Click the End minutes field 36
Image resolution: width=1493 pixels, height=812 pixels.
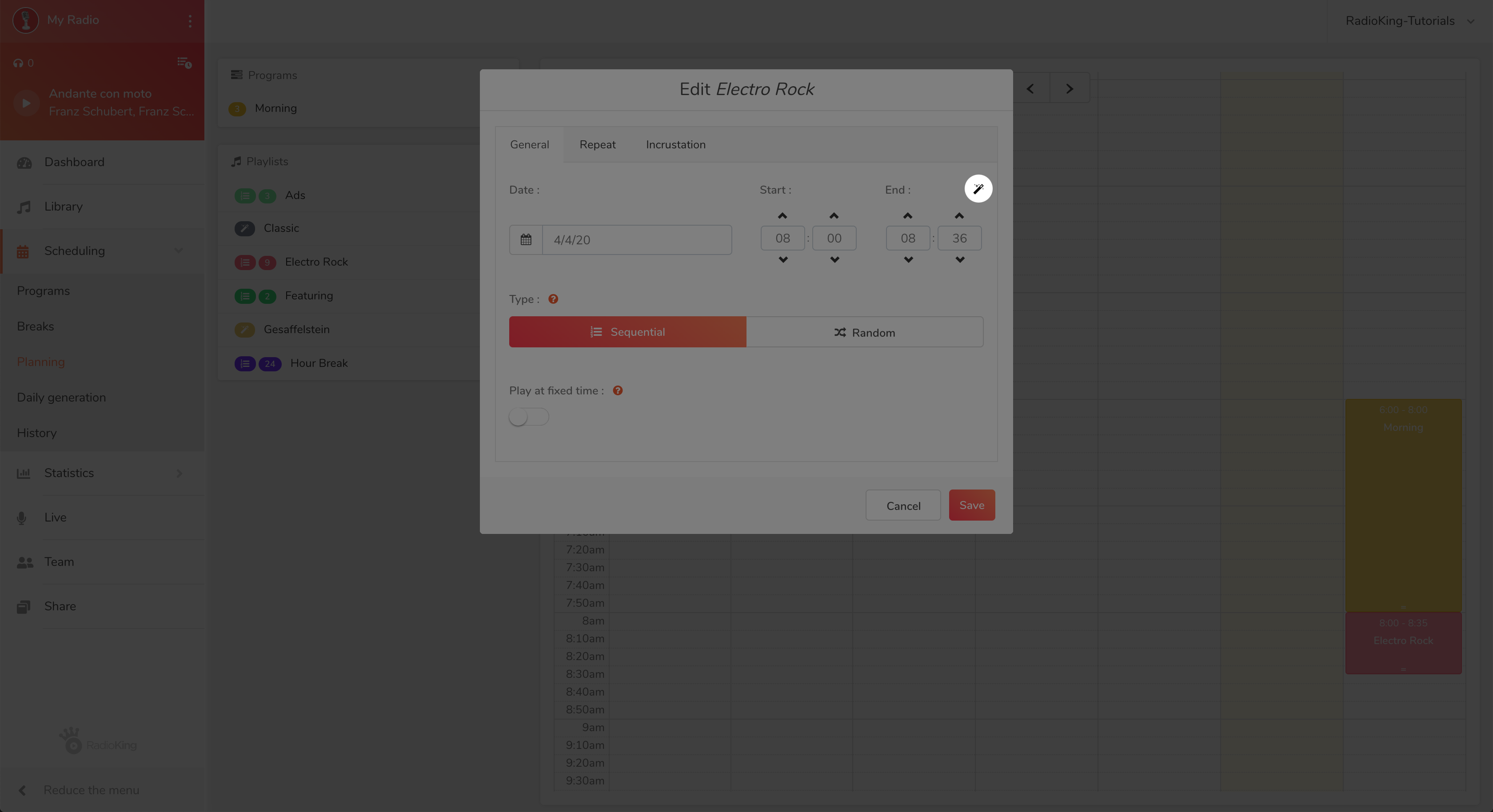point(959,238)
